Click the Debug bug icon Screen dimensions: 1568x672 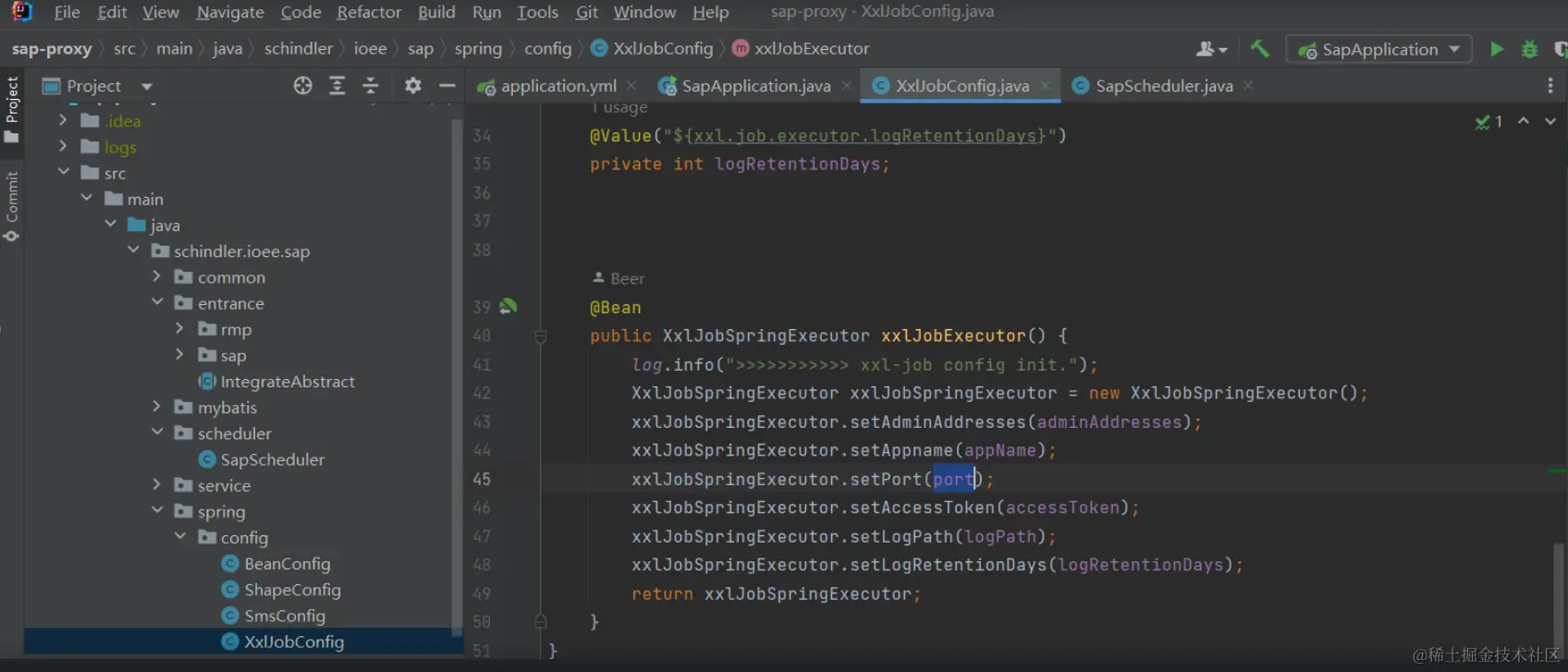point(1529,49)
